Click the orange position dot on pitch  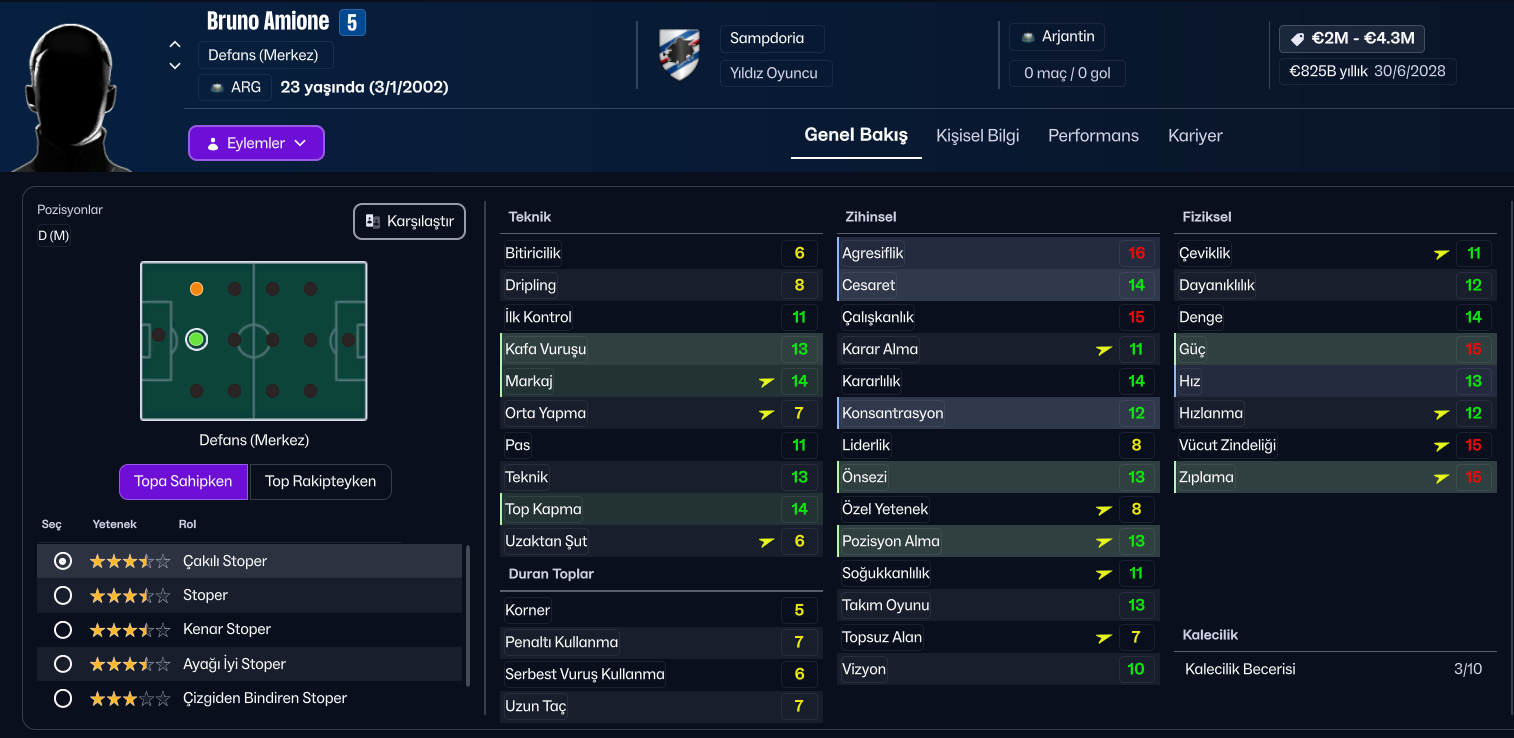(197, 289)
